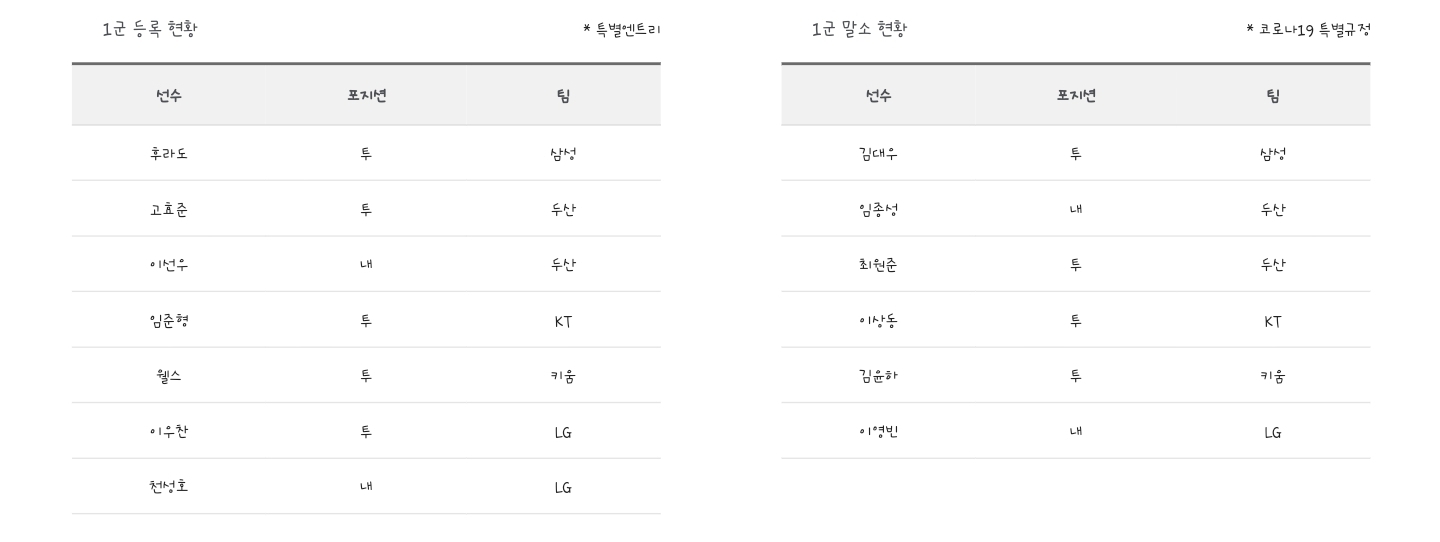Select player 웰스 from 키움

(169, 376)
